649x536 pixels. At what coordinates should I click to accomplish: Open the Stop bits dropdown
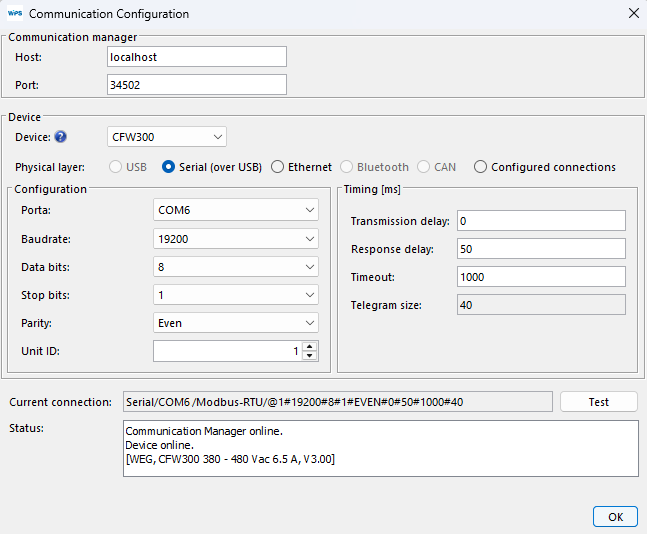[x=236, y=295]
